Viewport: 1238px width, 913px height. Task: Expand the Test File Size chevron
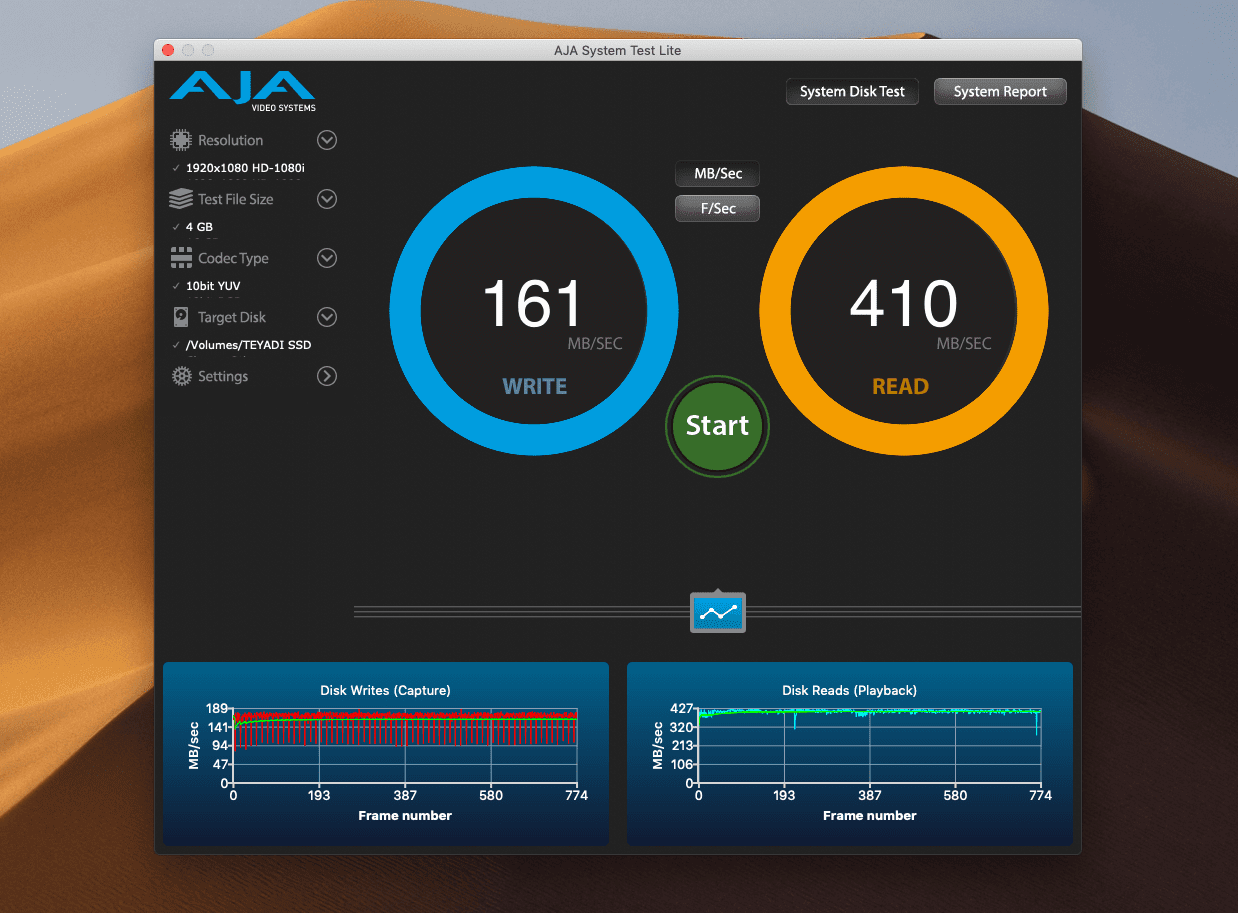[x=327, y=199]
